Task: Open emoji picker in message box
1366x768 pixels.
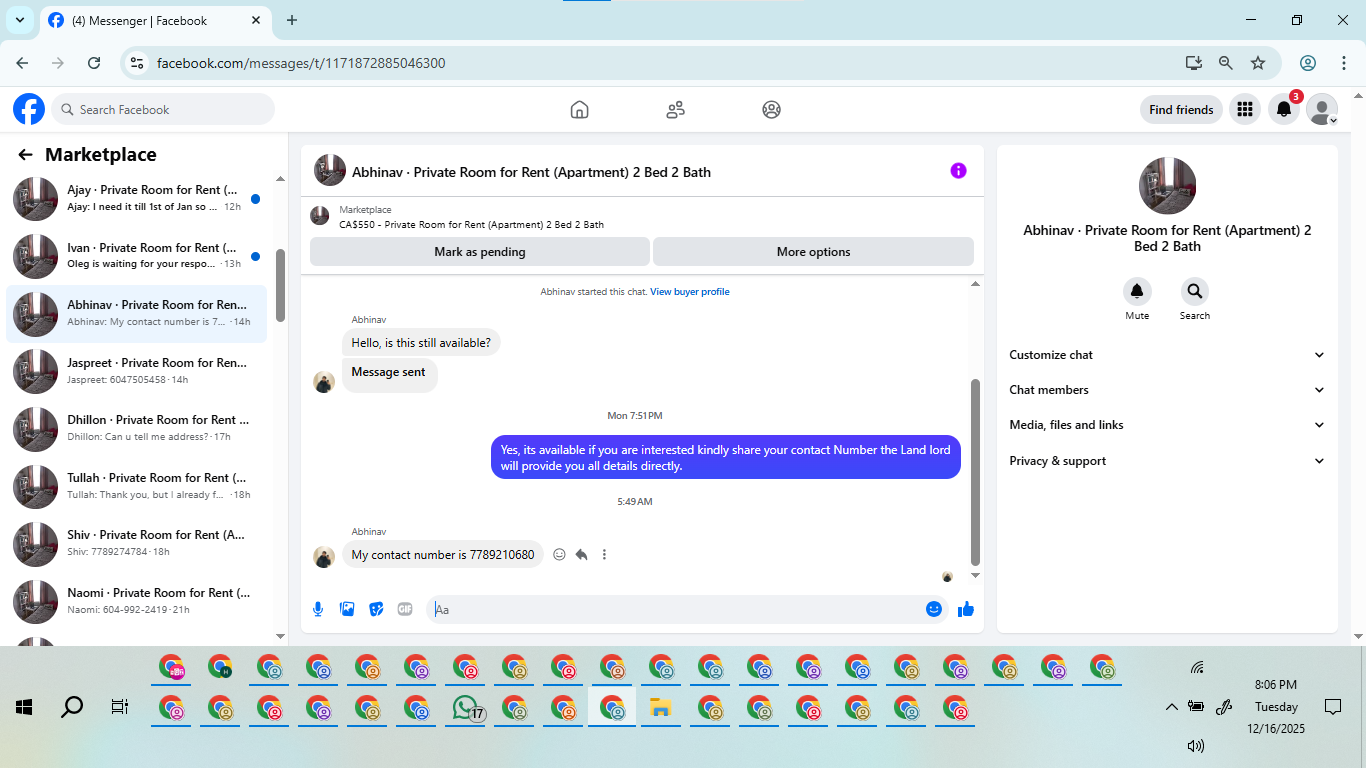Action: (934, 609)
